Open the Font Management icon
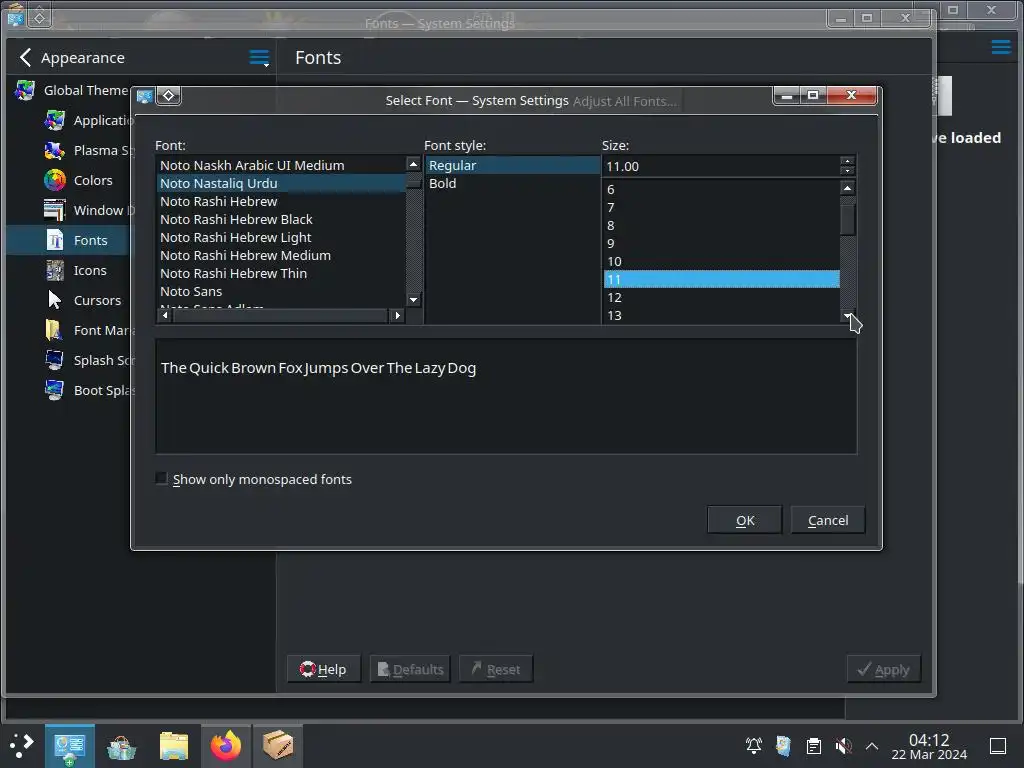This screenshot has height=768, width=1024. [x=55, y=330]
